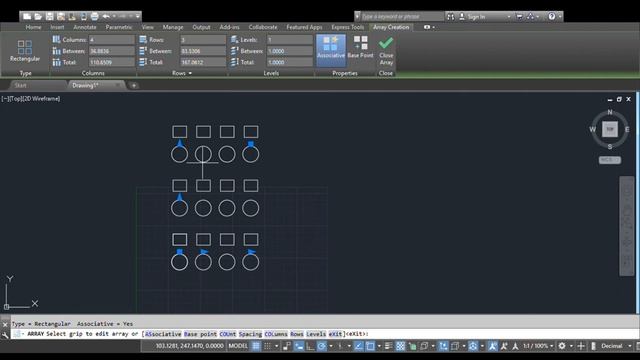Click the New file icon in quick access toolbar
The image size is (640, 360).
click(27, 16)
